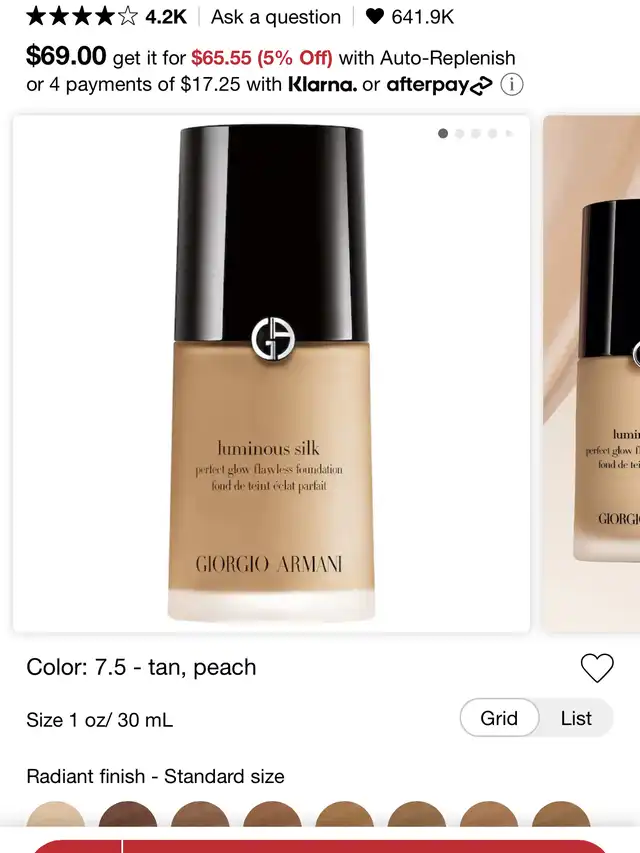Select the first image carousel dot
The height and width of the screenshot is (853, 640).
443,133
